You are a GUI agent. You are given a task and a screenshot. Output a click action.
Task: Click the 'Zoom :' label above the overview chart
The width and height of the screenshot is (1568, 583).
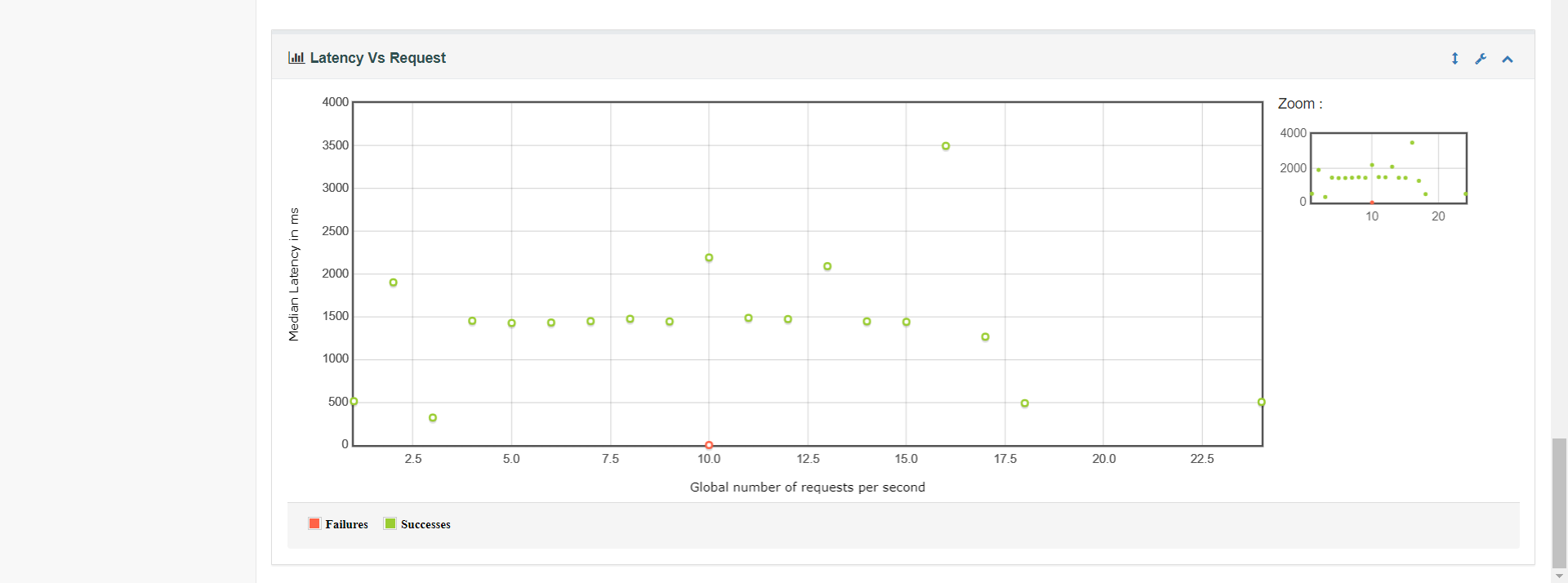click(x=1299, y=104)
